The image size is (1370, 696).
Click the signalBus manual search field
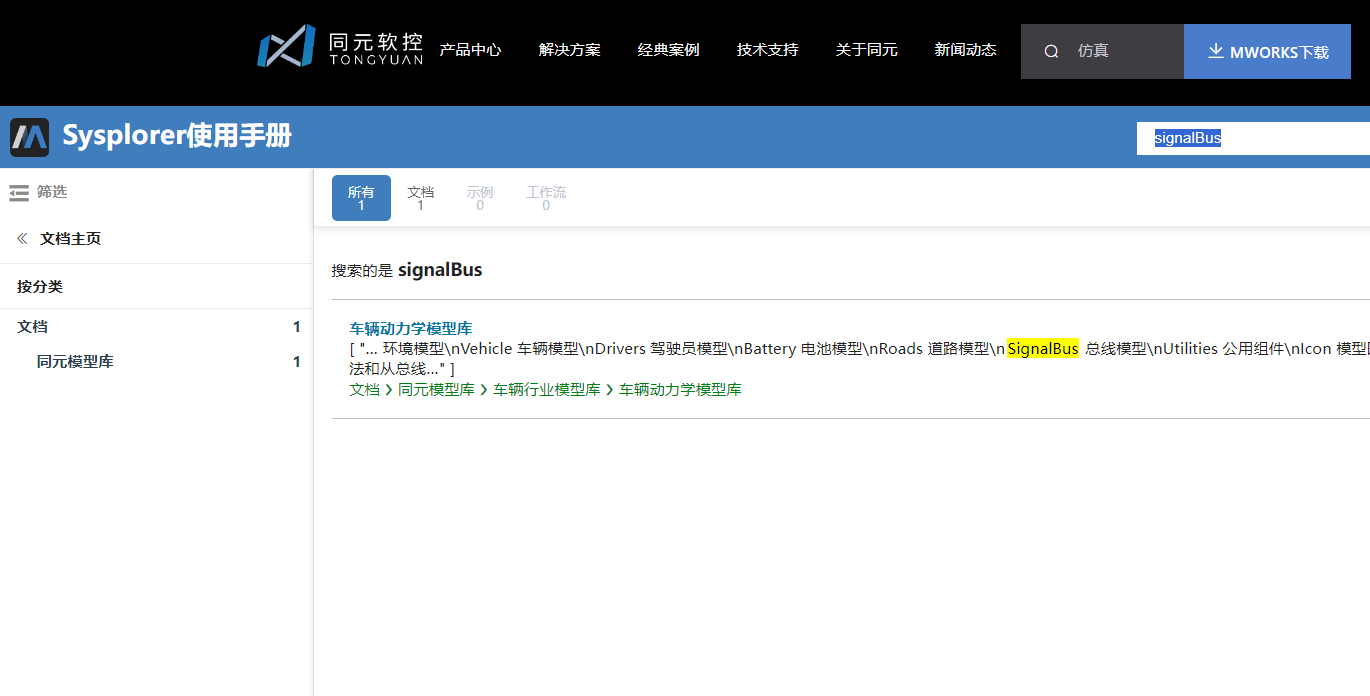point(1254,138)
